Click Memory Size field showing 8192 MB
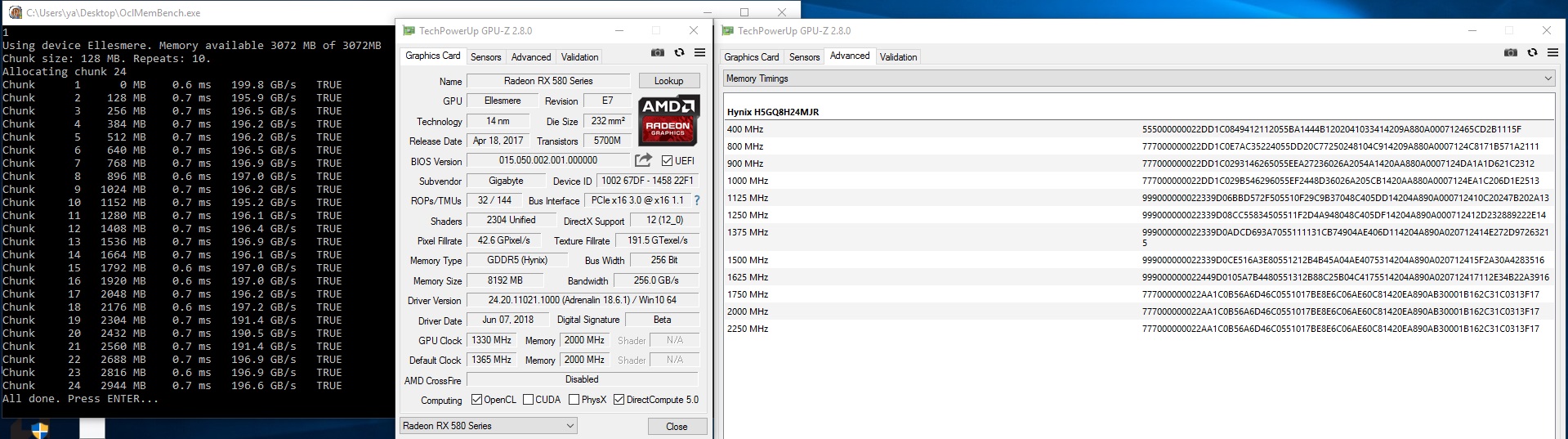This screenshot has height=439, width=1568. 505,280
